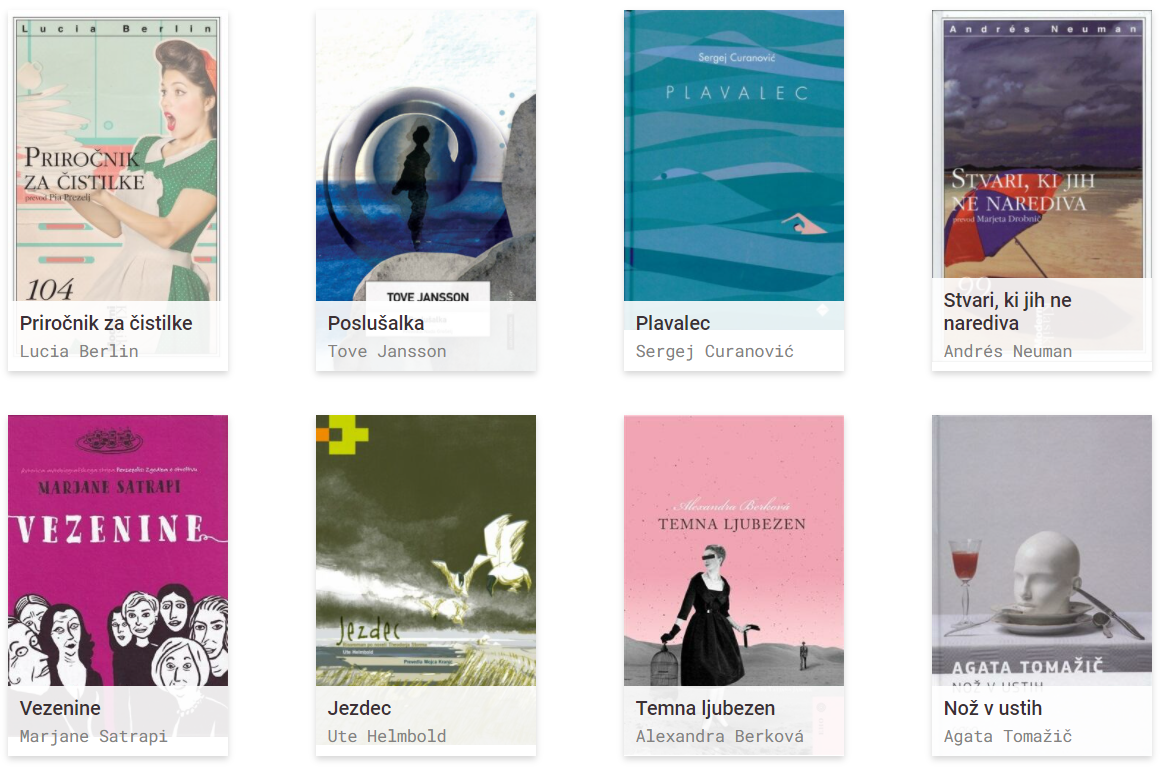This screenshot has width=1162, height=773.
Task: Select the Nož v ustih cover
Action: point(1042,550)
